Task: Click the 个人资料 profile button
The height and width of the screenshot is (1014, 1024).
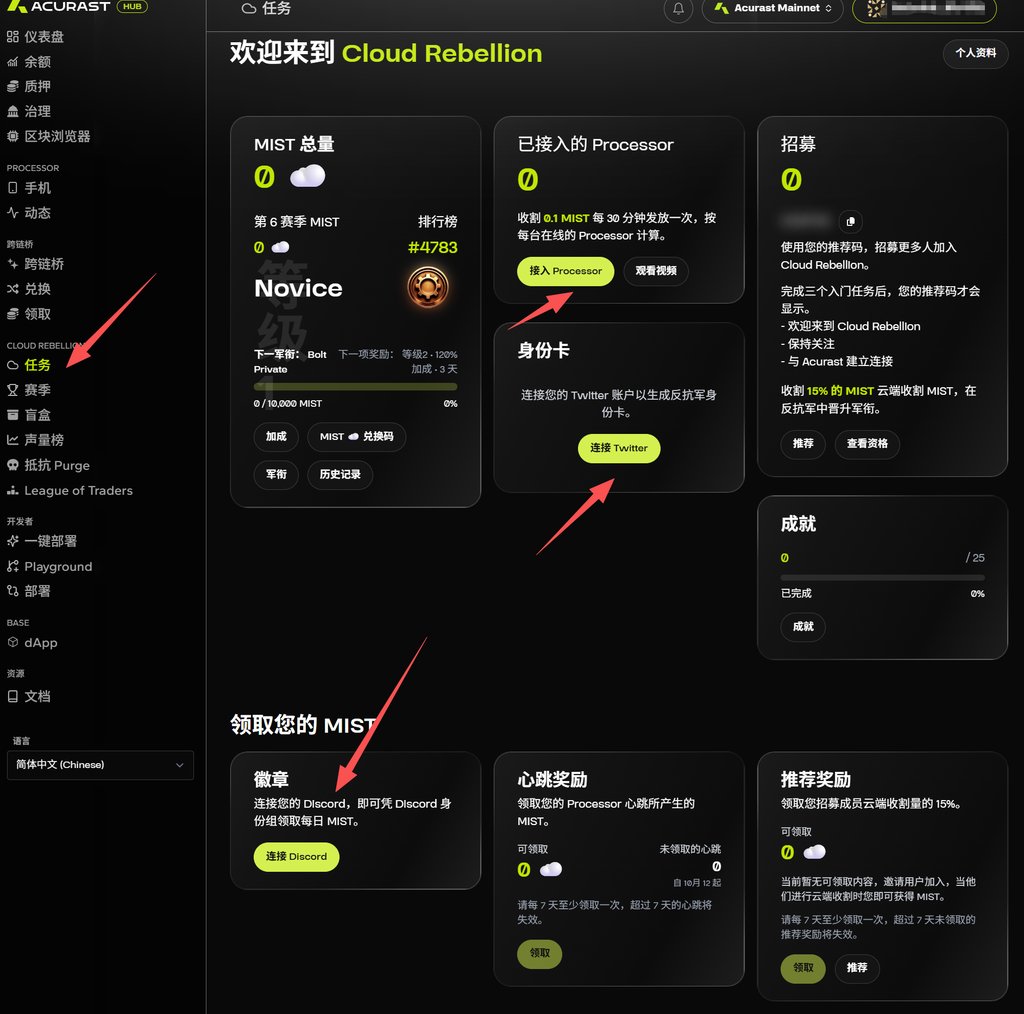Action: pyautogui.click(x=976, y=53)
